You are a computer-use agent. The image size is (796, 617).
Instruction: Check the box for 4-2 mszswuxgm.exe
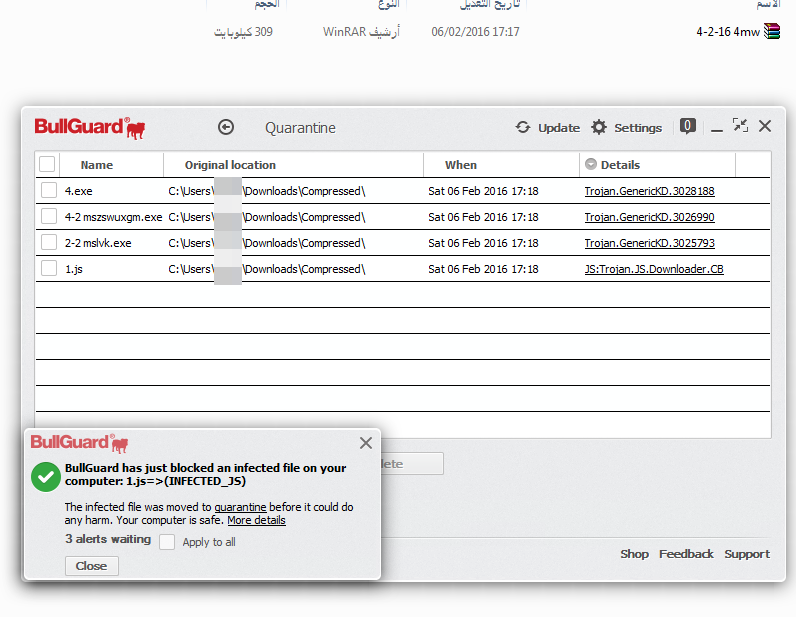pyautogui.click(x=49, y=216)
